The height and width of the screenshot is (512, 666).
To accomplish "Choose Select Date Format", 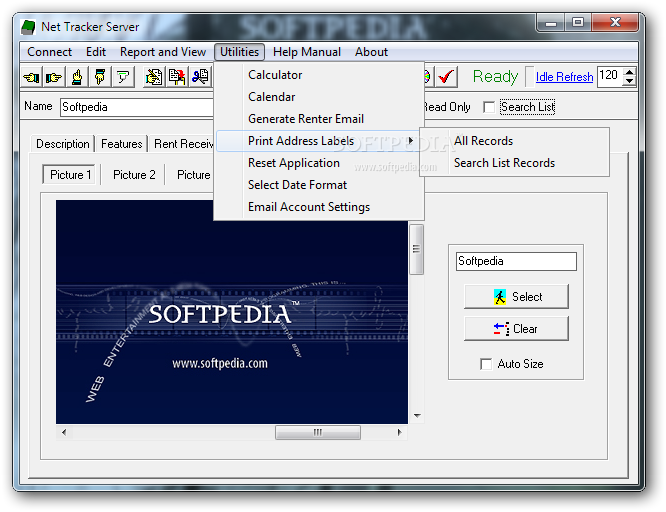I will (x=319, y=185).
